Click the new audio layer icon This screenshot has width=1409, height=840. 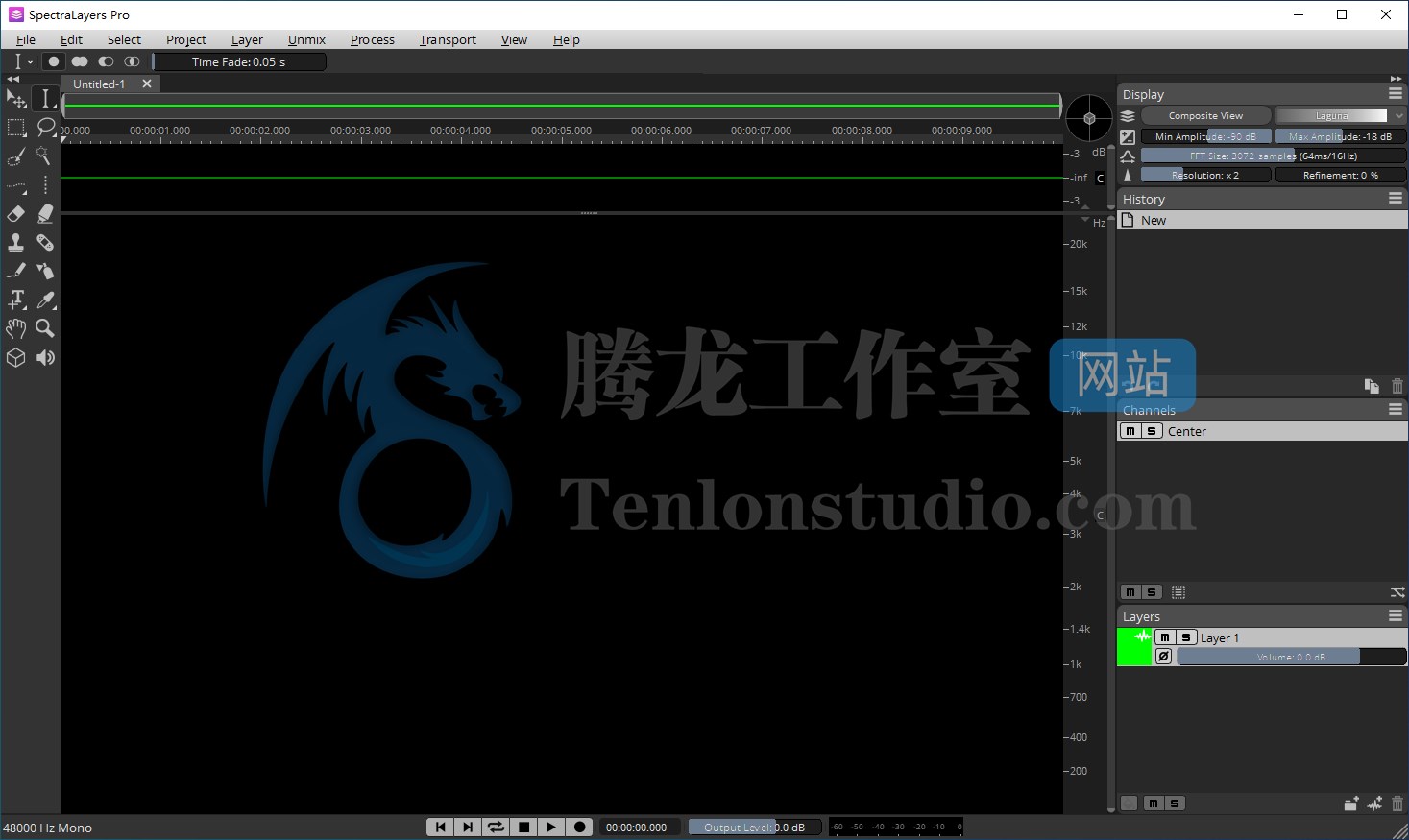(x=1374, y=804)
